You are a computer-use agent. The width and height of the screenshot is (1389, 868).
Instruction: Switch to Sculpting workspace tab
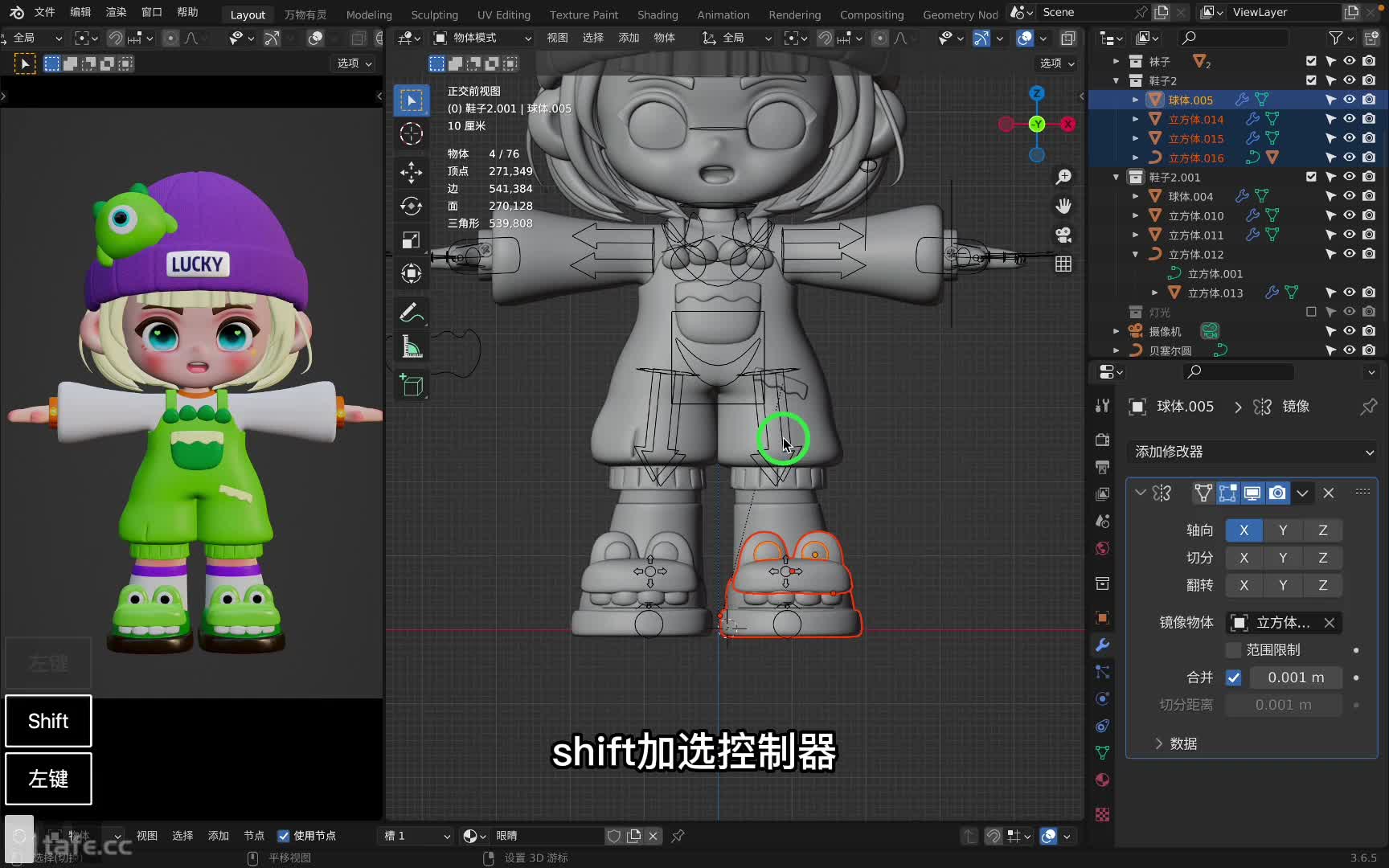[x=434, y=14]
